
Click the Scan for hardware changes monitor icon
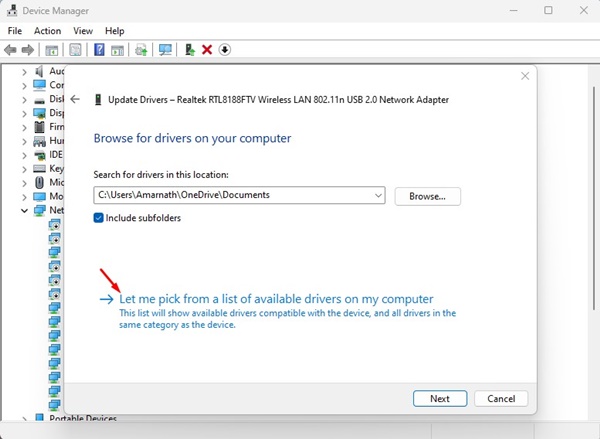click(165, 50)
